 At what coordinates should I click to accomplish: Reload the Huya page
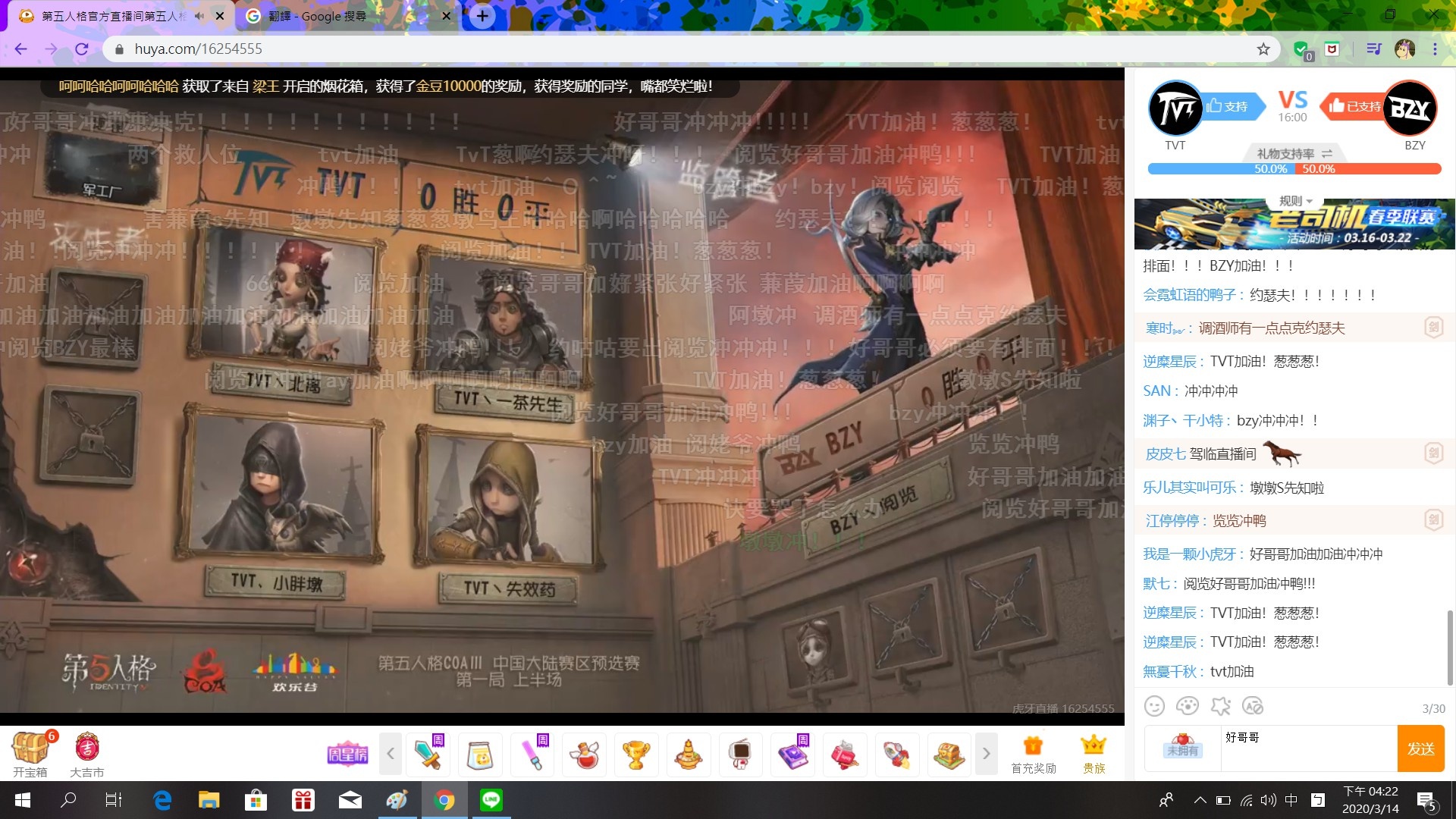[82, 49]
